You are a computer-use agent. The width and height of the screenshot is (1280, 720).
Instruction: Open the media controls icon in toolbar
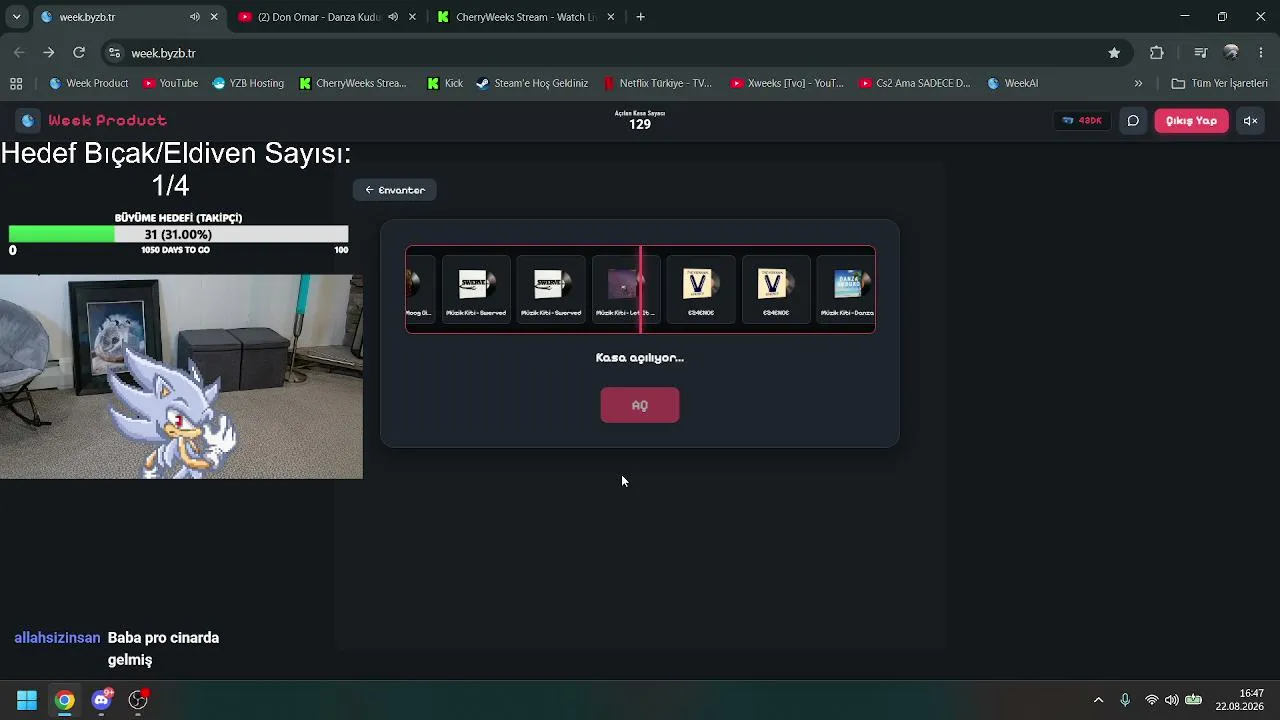pos(1201,53)
